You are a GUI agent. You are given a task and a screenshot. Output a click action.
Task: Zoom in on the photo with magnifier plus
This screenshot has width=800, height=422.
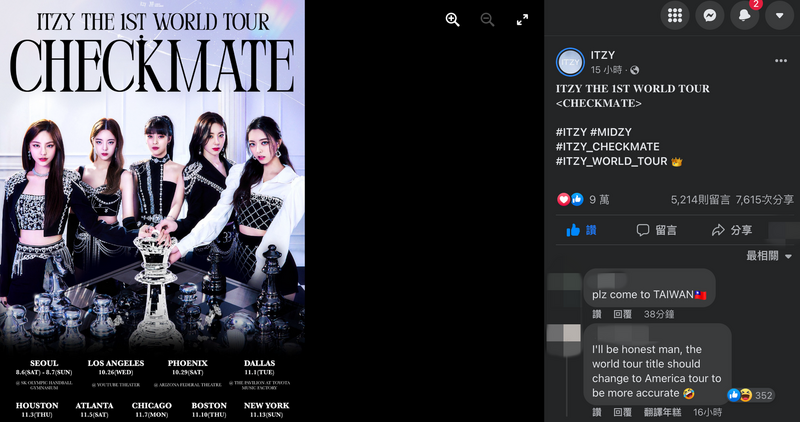(453, 20)
